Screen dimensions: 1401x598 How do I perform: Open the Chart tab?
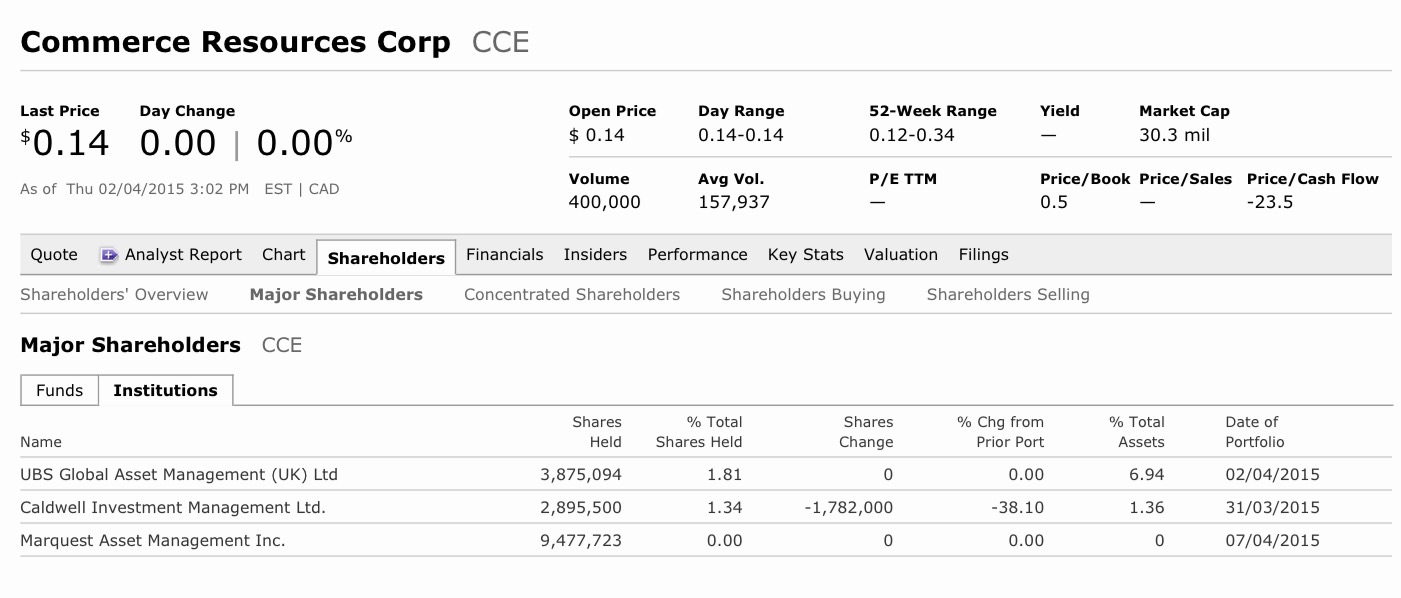tap(283, 254)
